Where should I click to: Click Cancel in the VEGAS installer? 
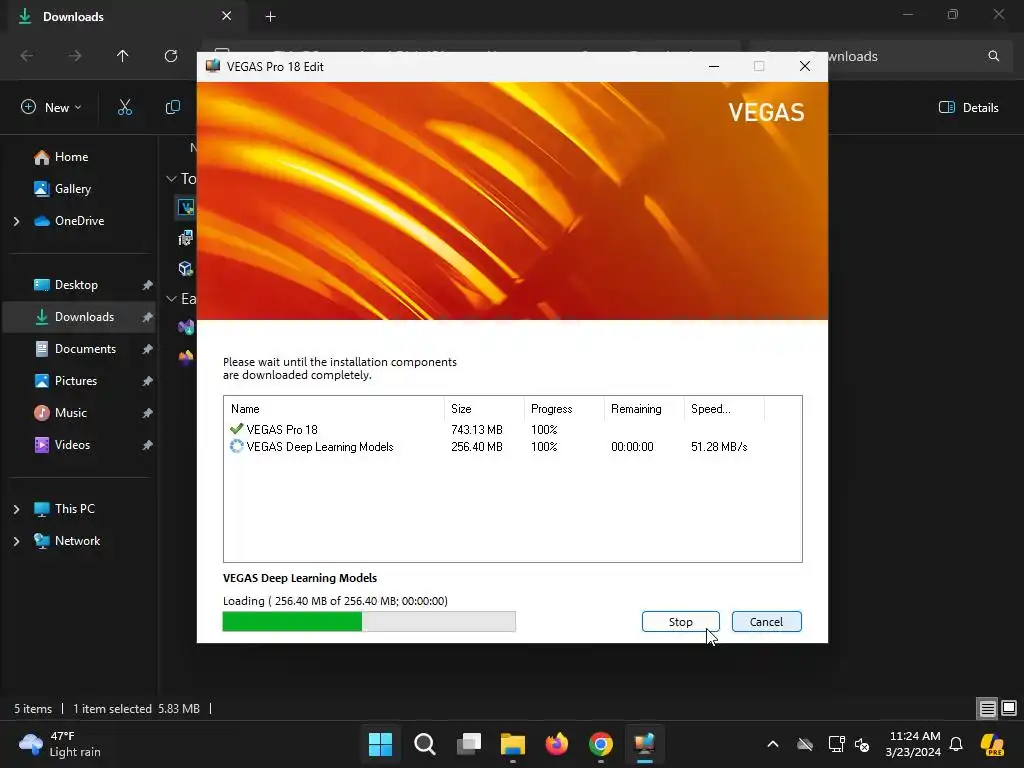(x=766, y=622)
